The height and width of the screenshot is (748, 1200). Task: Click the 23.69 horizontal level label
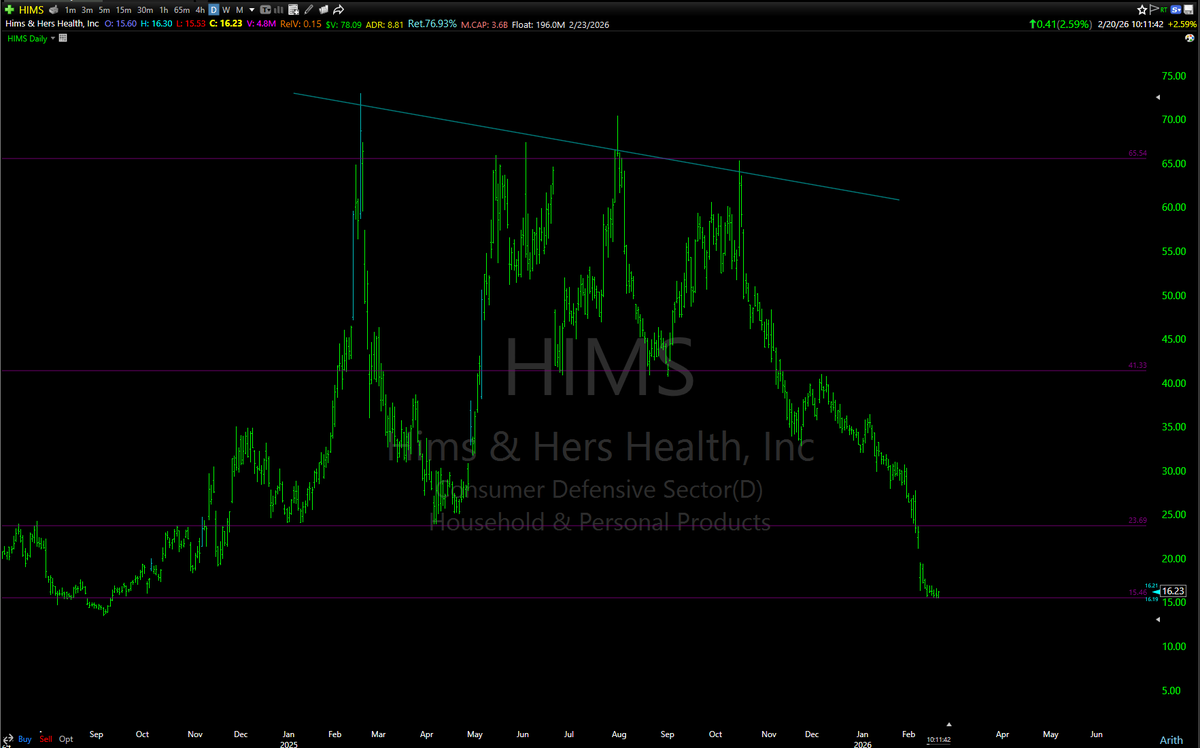pos(1137,521)
